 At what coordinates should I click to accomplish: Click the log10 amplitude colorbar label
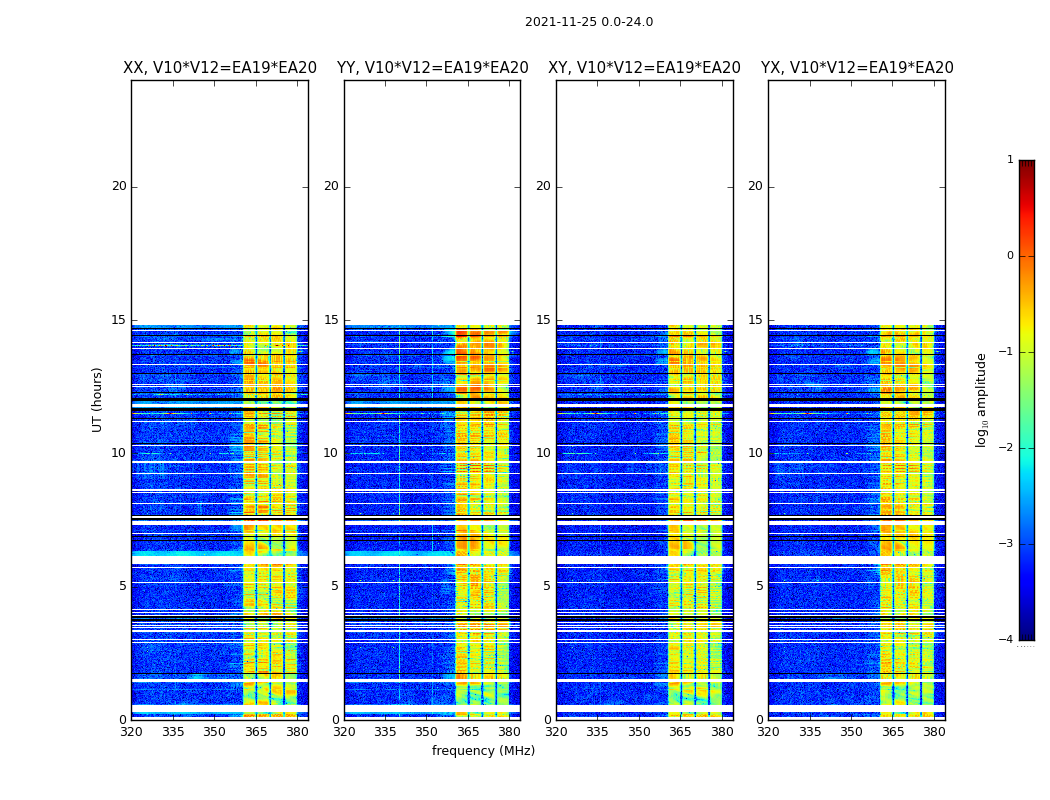981,400
